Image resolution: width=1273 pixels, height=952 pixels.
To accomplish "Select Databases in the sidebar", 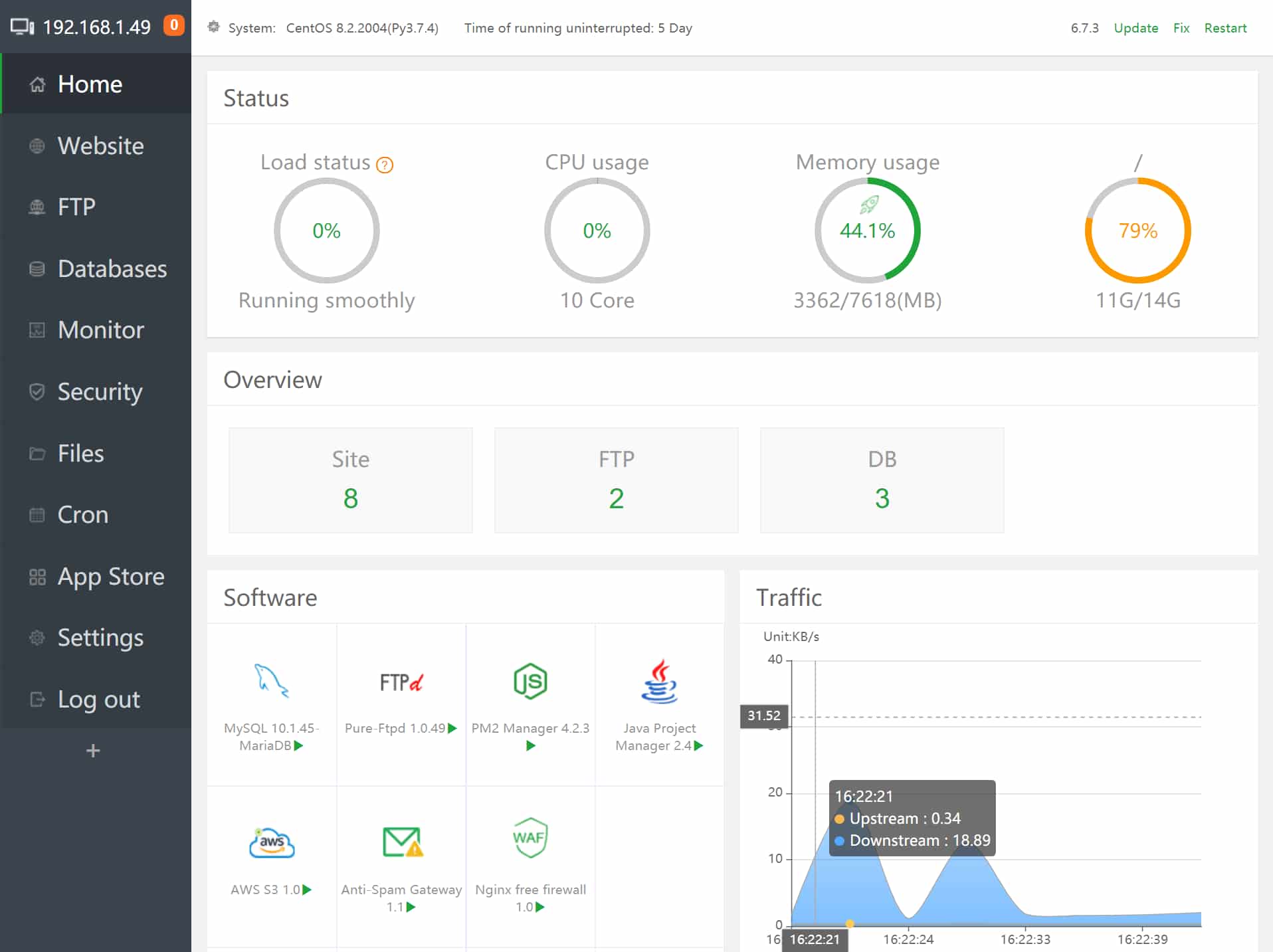I will tap(112, 268).
